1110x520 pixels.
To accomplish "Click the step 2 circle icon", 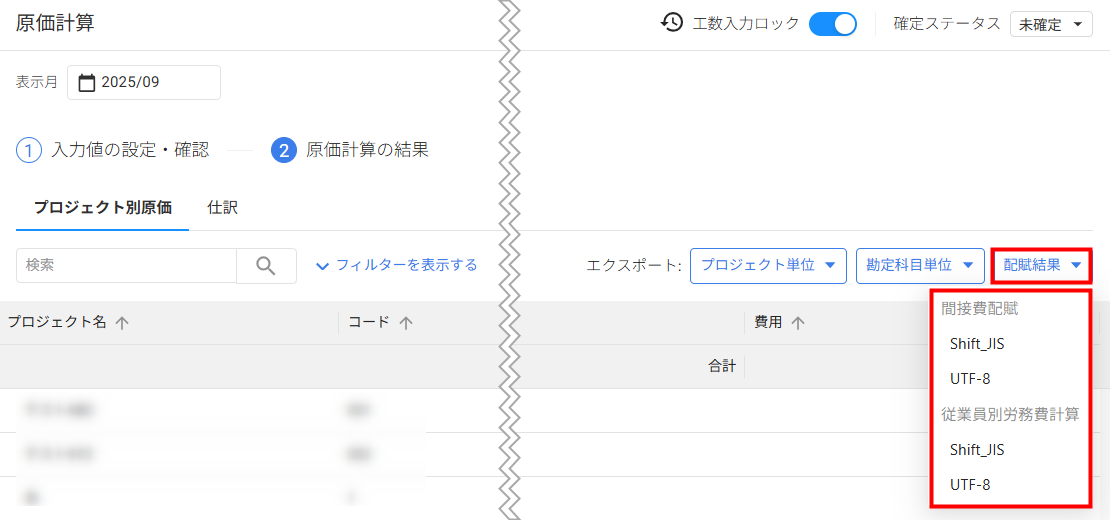I will point(284,151).
